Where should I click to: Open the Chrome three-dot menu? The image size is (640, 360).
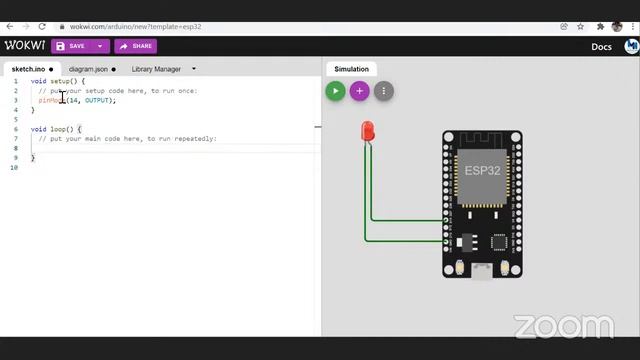pos(633,27)
